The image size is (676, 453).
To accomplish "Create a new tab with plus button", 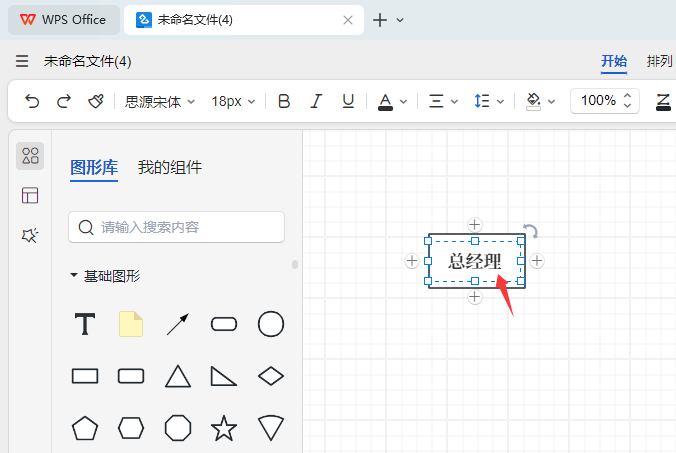I will point(380,20).
